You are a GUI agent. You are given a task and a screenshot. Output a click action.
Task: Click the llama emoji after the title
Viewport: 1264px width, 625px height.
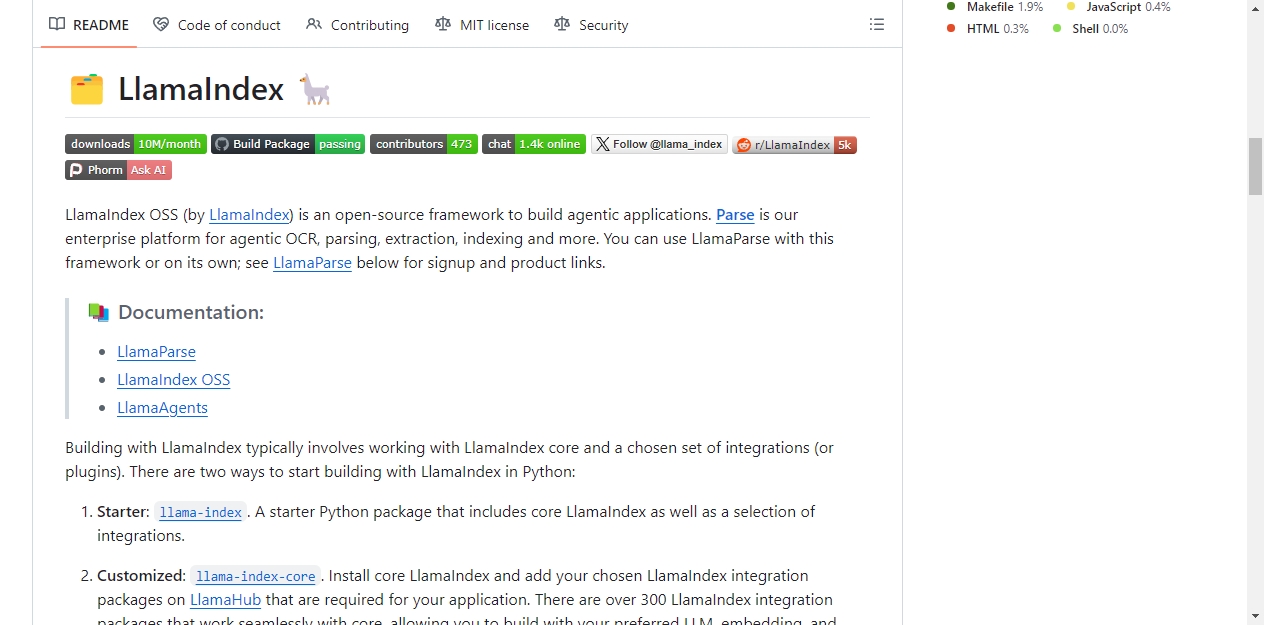[x=315, y=89]
